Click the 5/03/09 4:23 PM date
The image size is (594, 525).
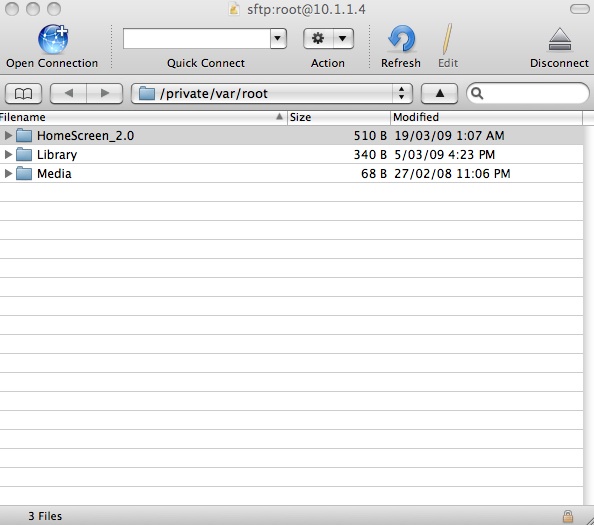click(444, 155)
